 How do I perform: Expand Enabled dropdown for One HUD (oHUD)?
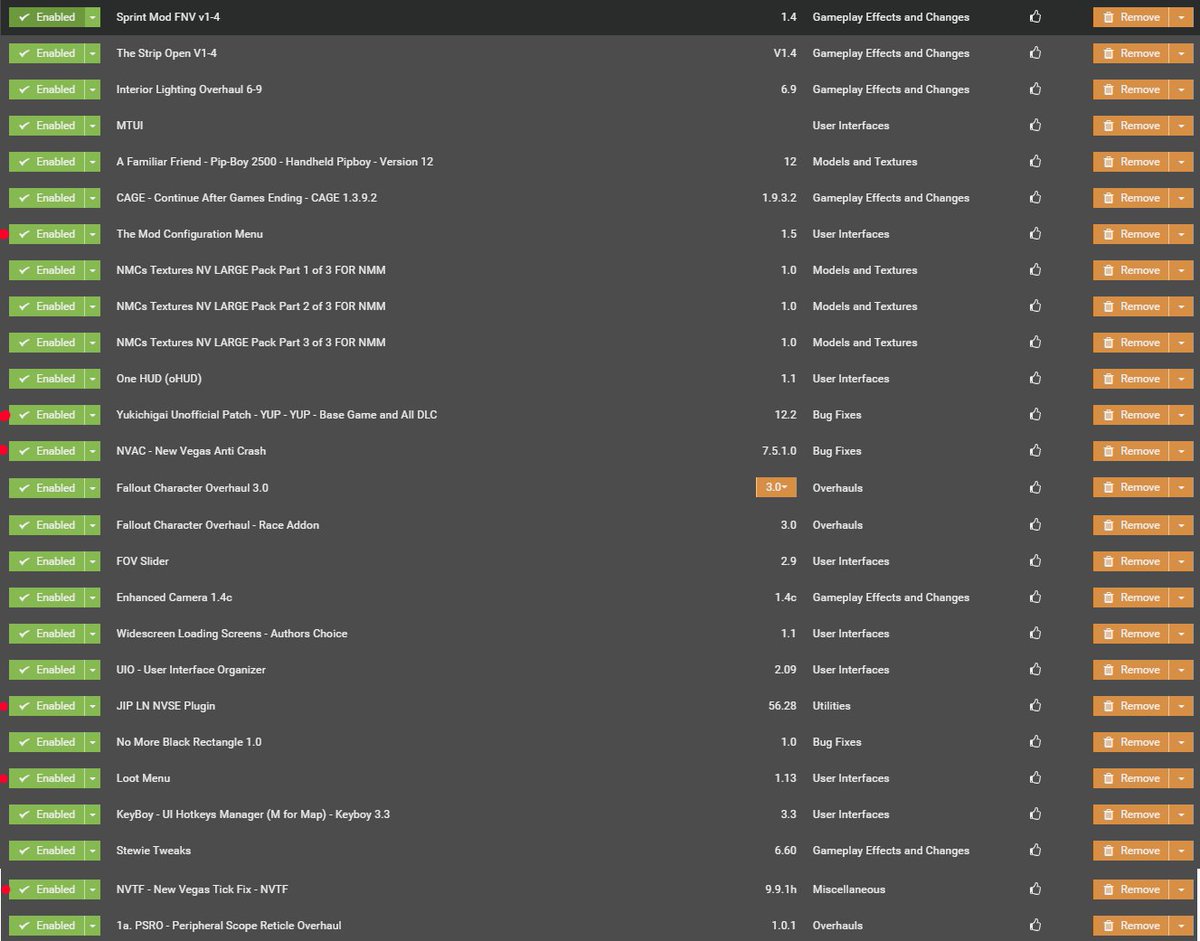[92, 378]
